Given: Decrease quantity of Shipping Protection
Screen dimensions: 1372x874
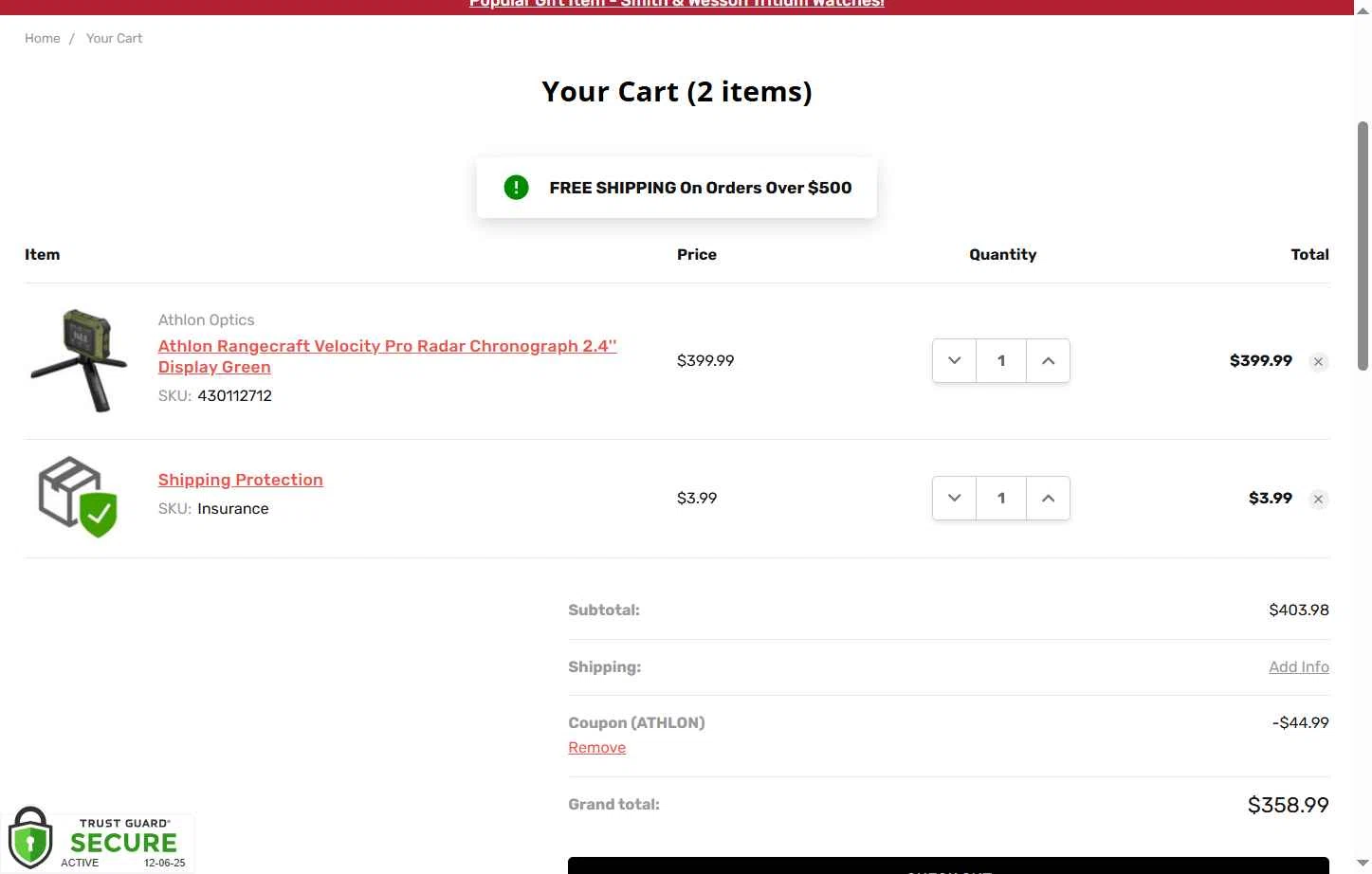Looking at the screenshot, I should [x=955, y=498].
